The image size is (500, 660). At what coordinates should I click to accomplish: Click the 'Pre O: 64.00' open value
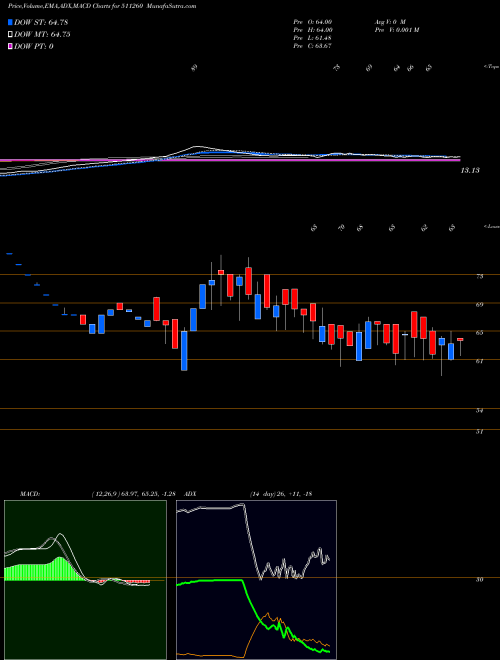(x=313, y=21)
